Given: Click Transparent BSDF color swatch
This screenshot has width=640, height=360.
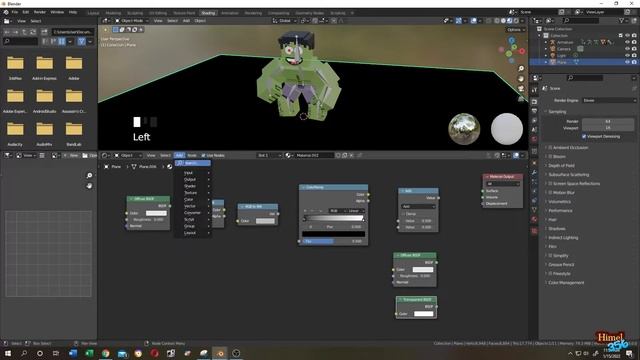Looking at the screenshot, I should [424, 314].
